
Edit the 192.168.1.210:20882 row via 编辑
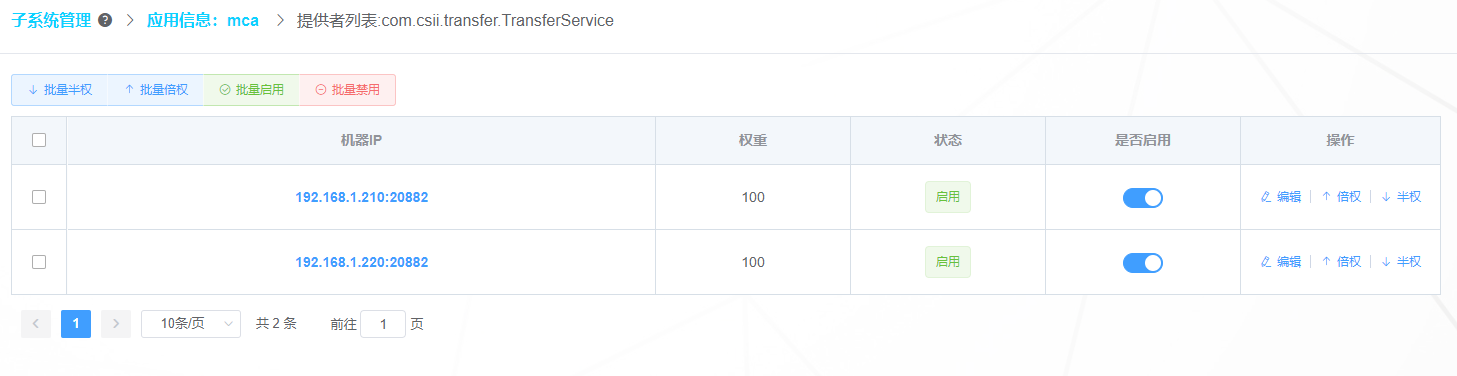click(x=1281, y=197)
